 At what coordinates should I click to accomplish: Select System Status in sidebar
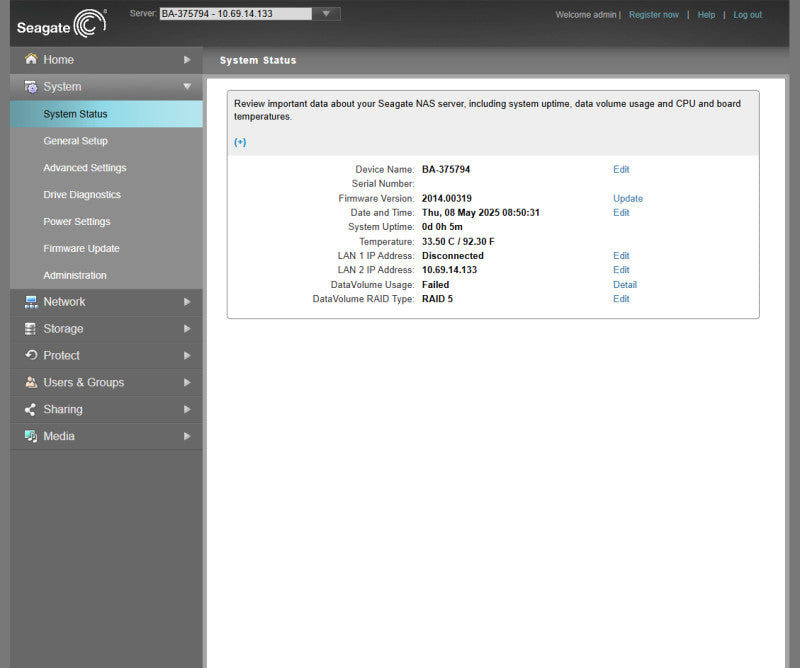tap(106, 114)
